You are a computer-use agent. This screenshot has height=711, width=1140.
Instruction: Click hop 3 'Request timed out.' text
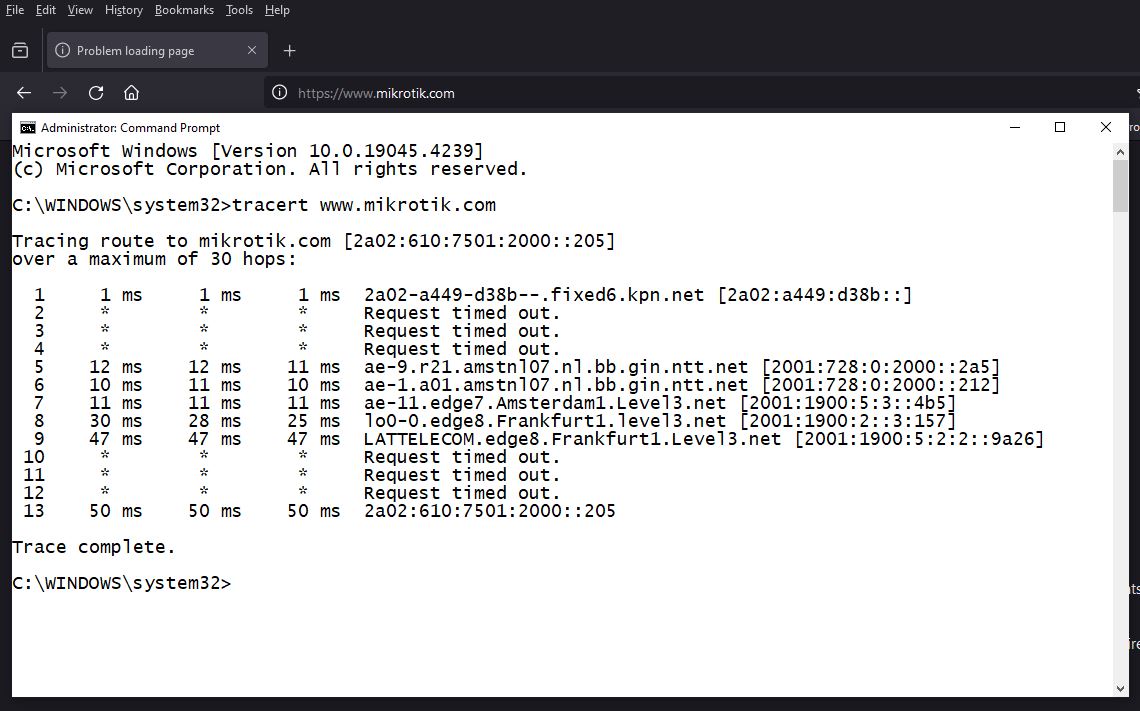[462, 332]
